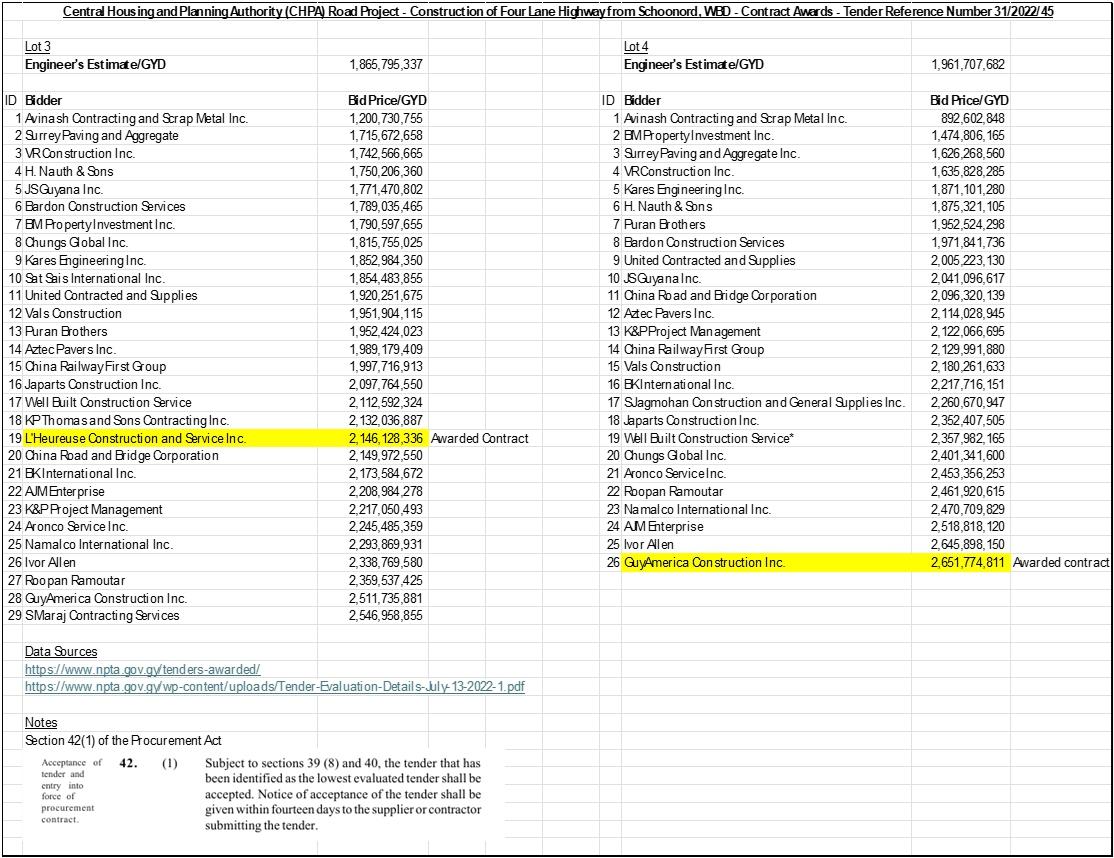Click the highlighted bid 2,146,128,336
Screen dimensions: 1114x858
(x=386, y=438)
